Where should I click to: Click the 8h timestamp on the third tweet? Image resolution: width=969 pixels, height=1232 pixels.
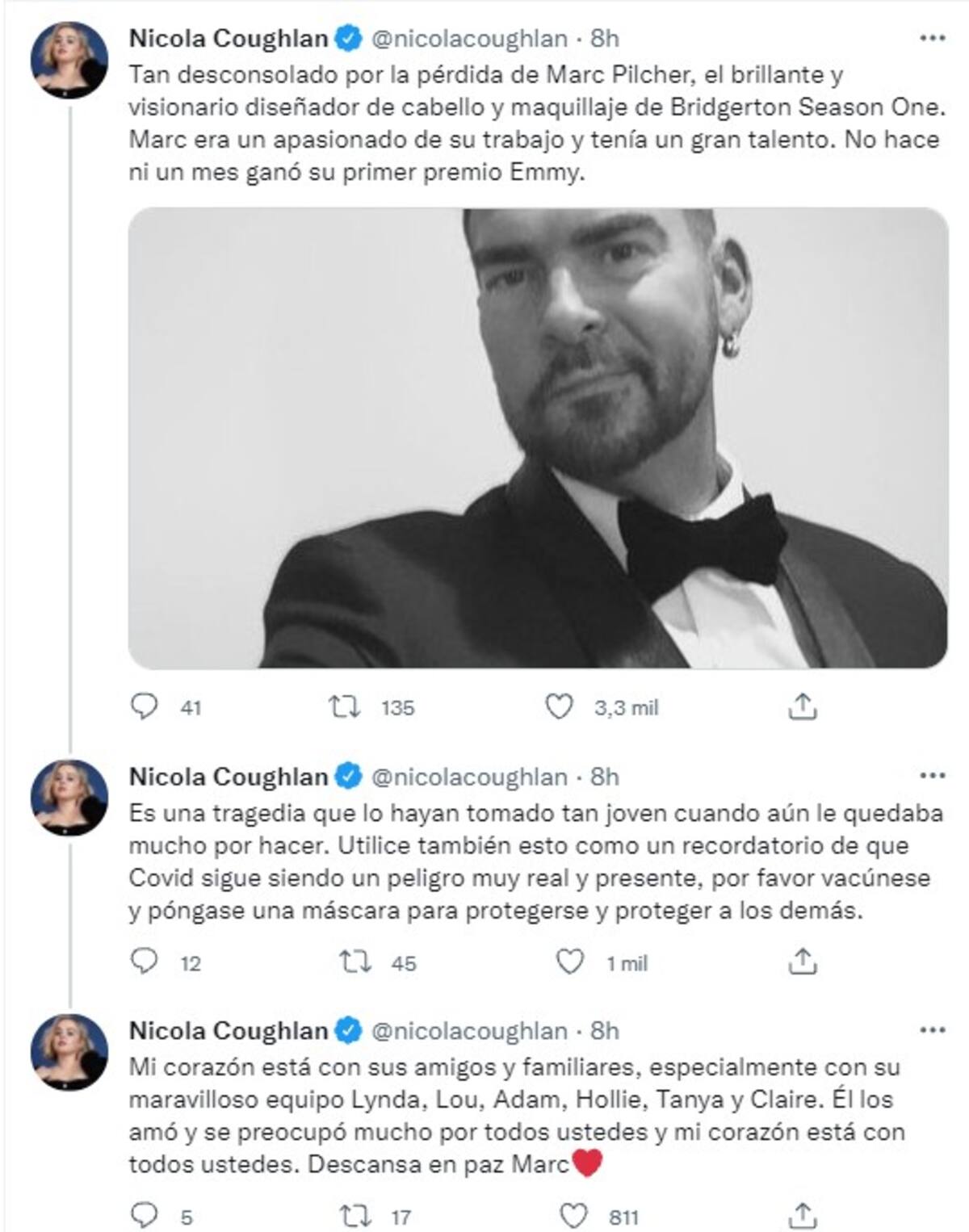[605, 1031]
